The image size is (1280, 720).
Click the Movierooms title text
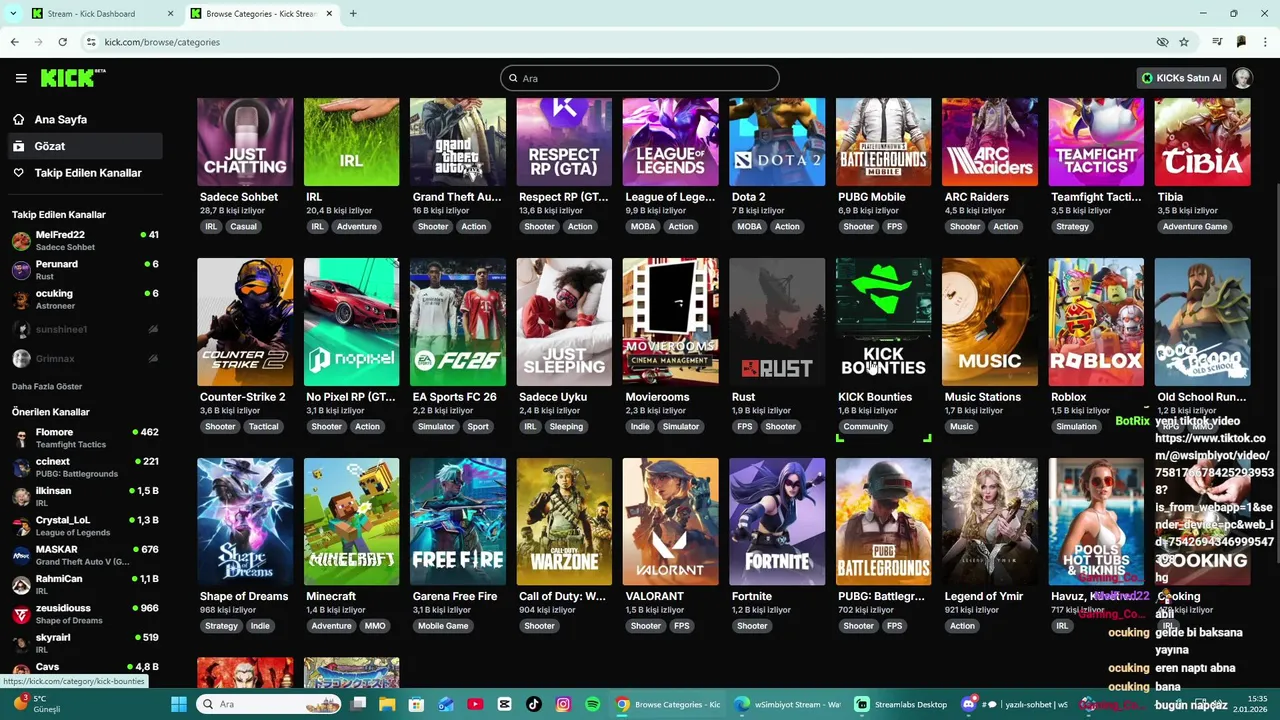click(658, 397)
